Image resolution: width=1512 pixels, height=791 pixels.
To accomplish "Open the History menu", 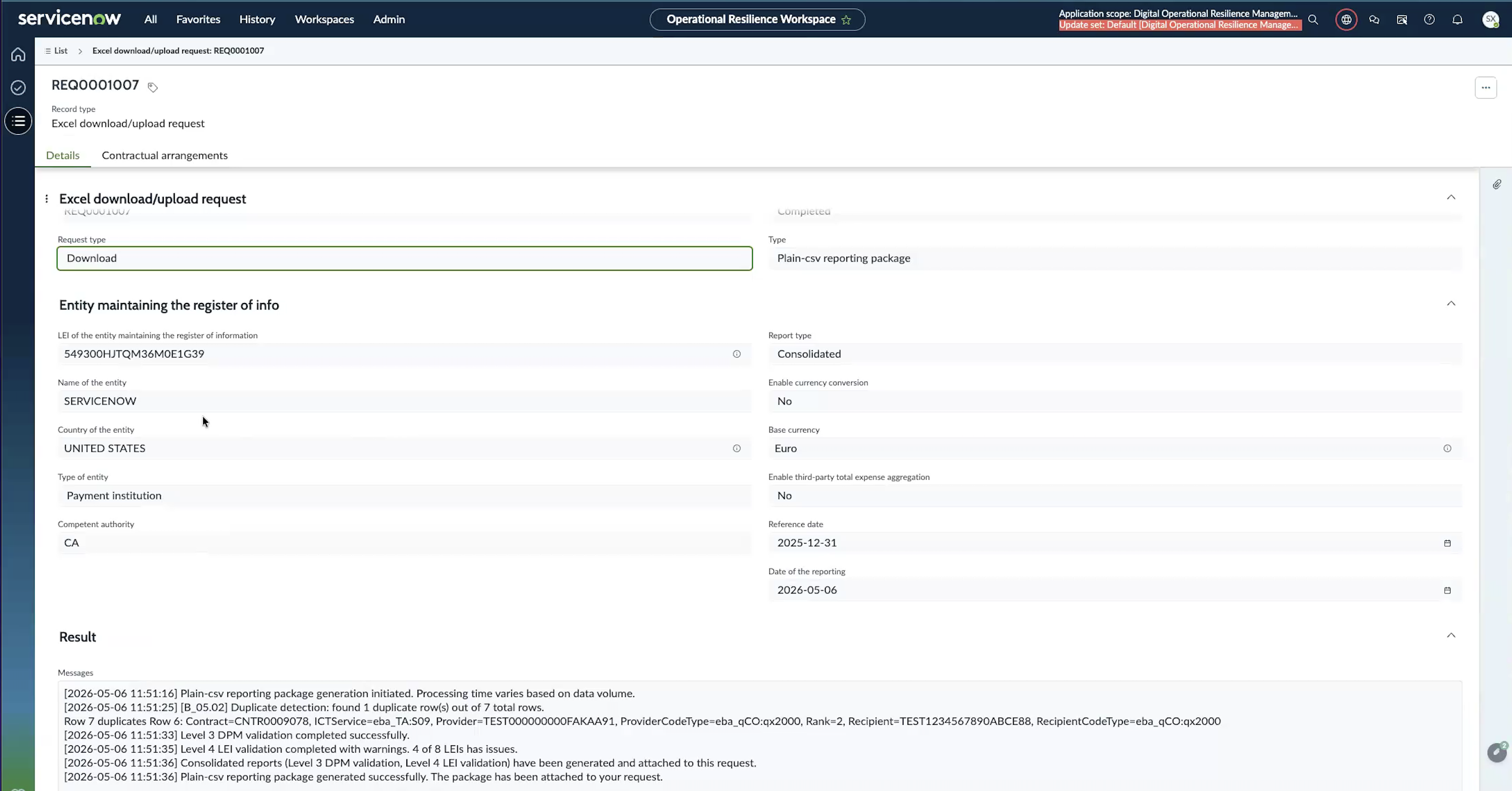I will click(x=257, y=19).
